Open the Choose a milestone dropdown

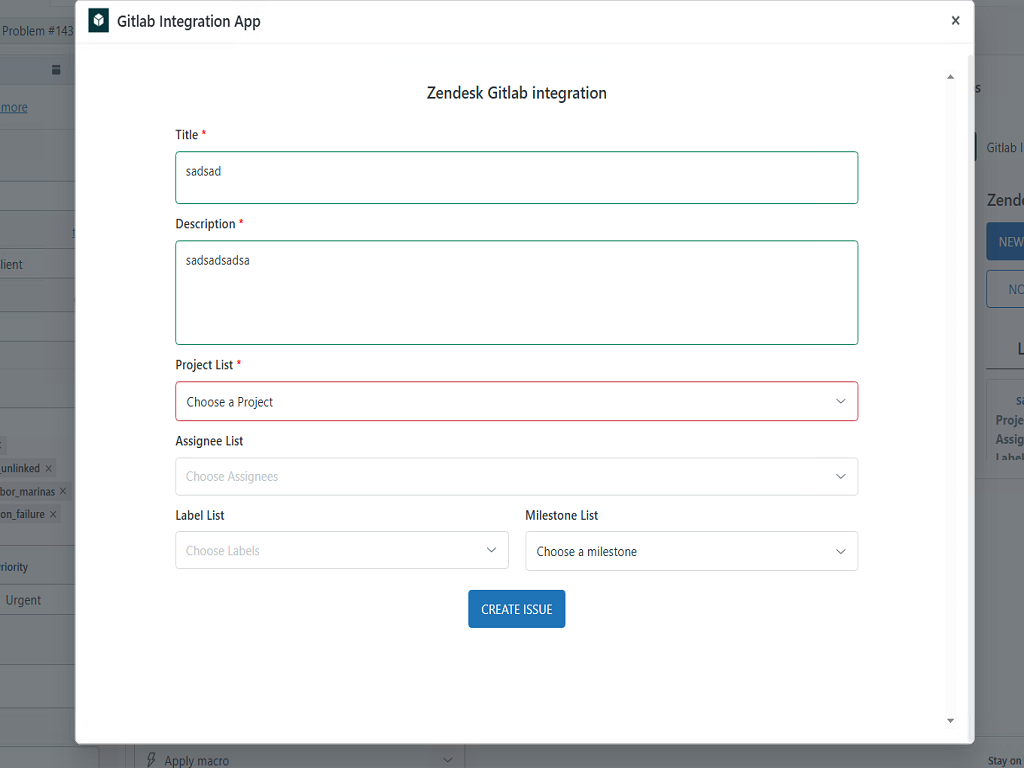(x=691, y=551)
